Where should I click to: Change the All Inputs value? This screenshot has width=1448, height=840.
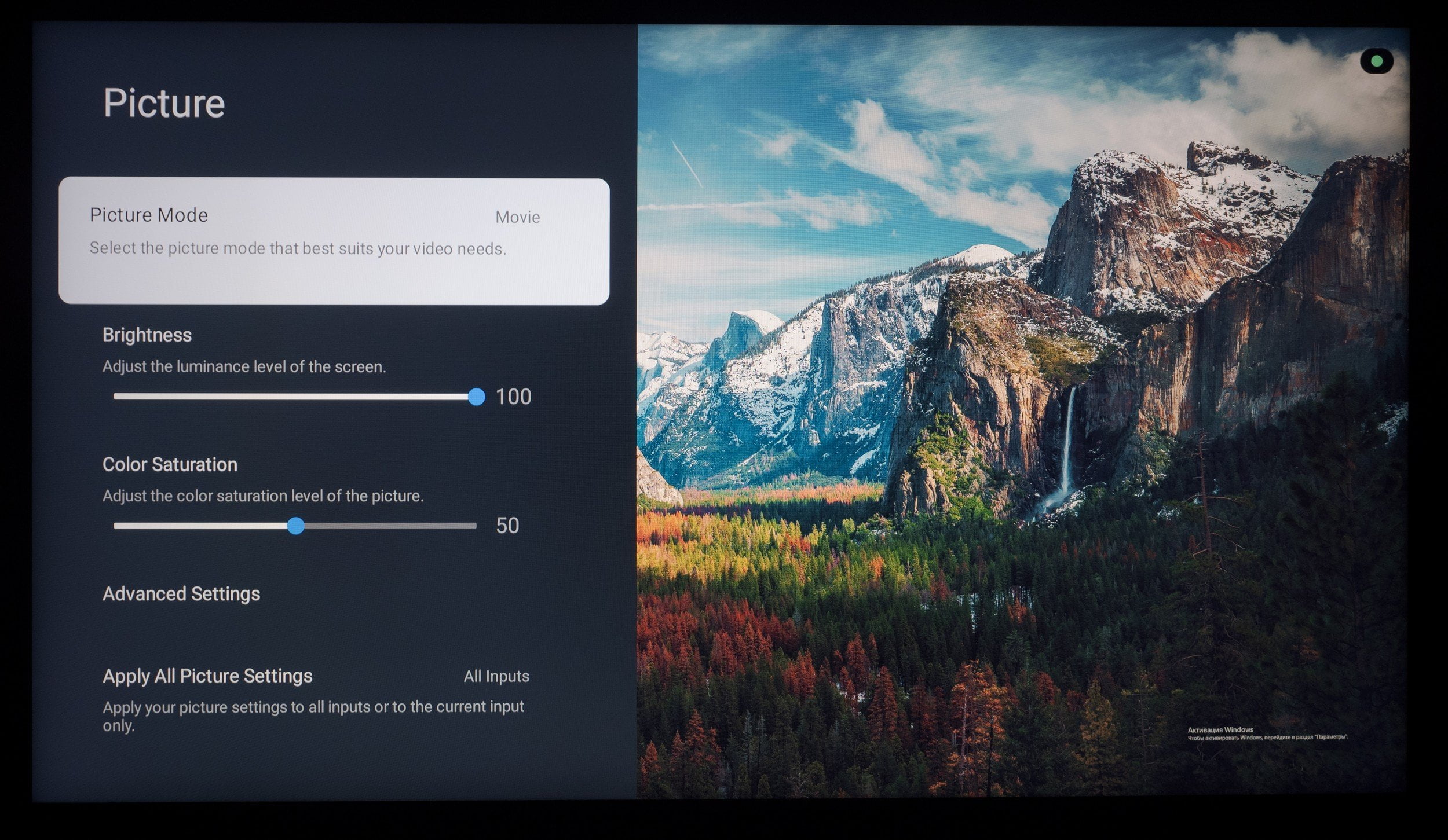pyautogui.click(x=496, y=676)
